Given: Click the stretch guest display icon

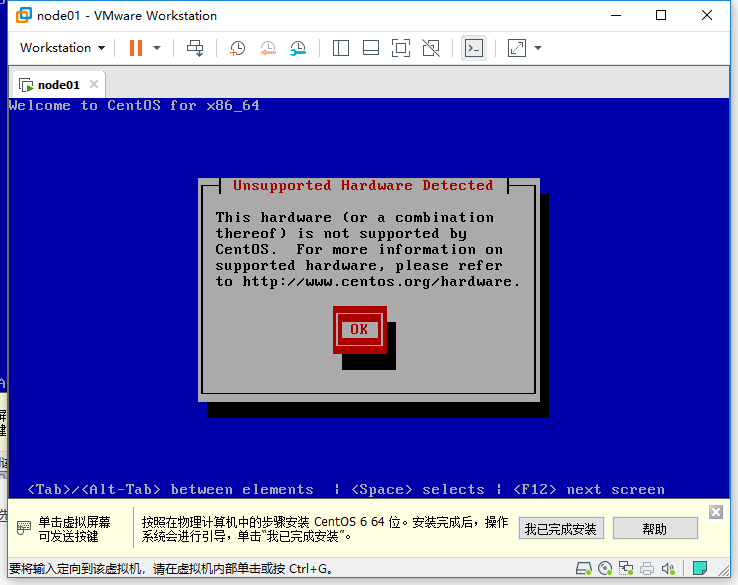Looking at the screenshot, I should click(x=517, y=48).
